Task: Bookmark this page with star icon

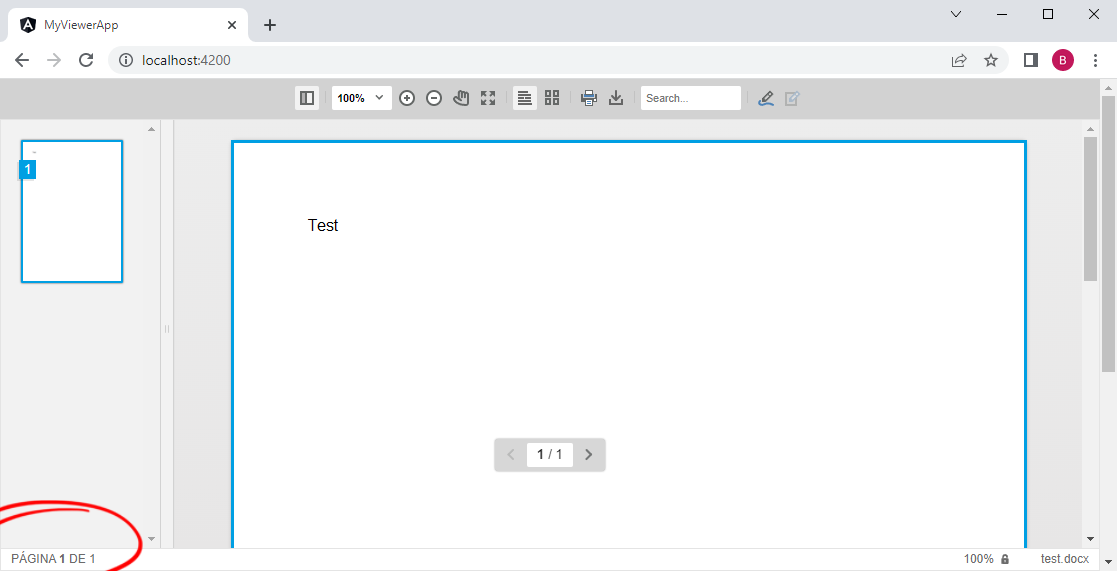Action: (991, 61)
